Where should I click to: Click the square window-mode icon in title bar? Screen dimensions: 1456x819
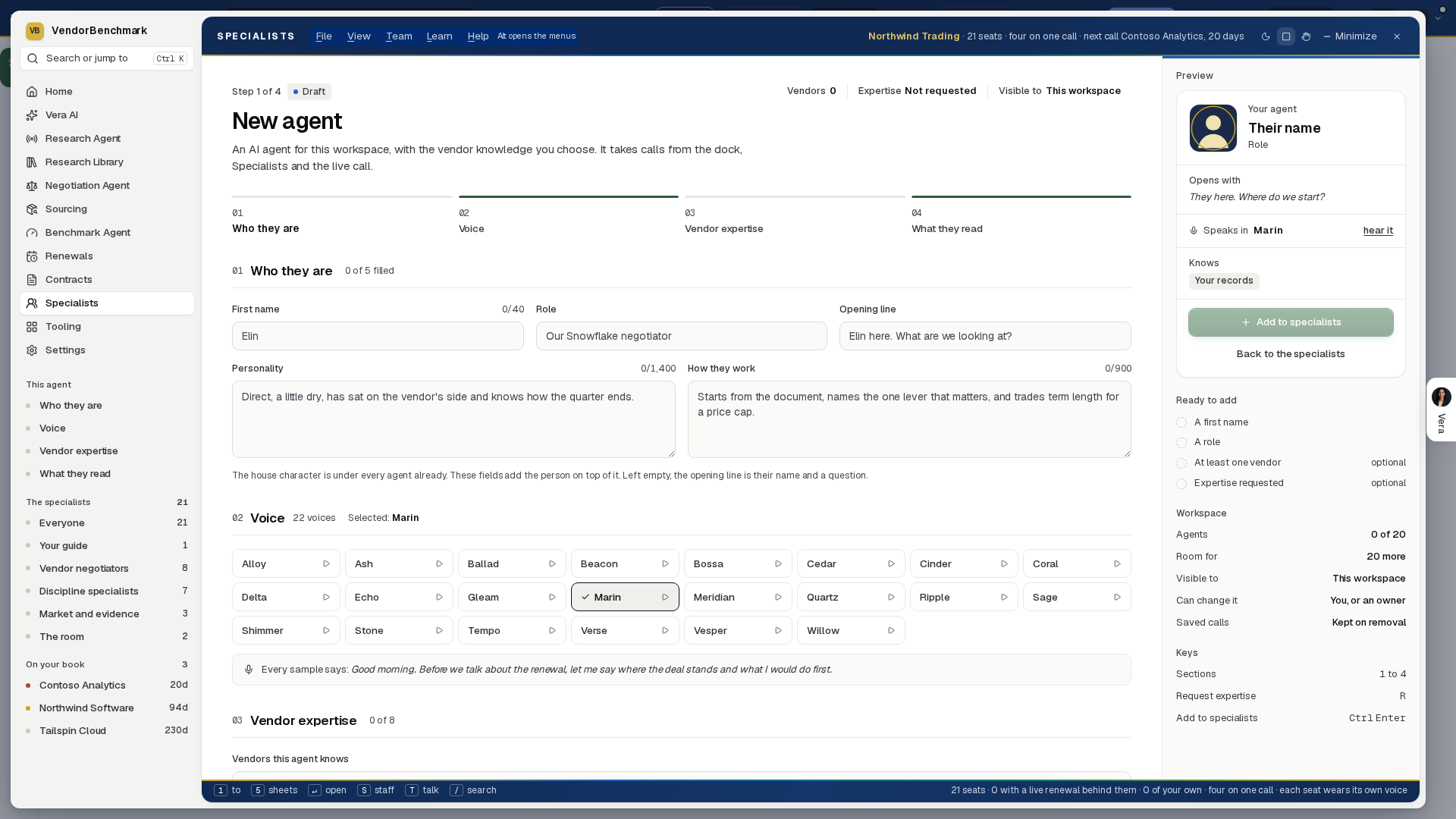tap(1286, 36)
